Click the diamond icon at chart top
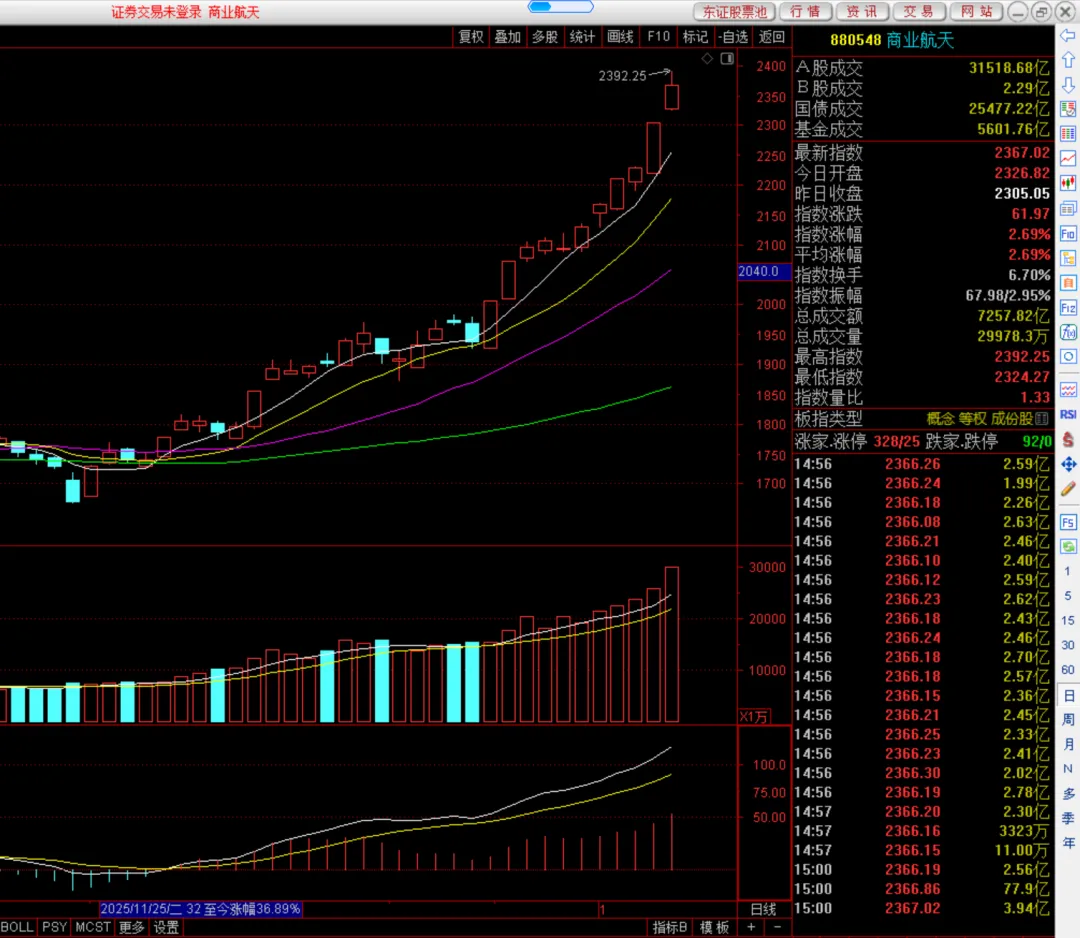Image resolution: width=1080 pixels, height=938 pixels. 707,59
